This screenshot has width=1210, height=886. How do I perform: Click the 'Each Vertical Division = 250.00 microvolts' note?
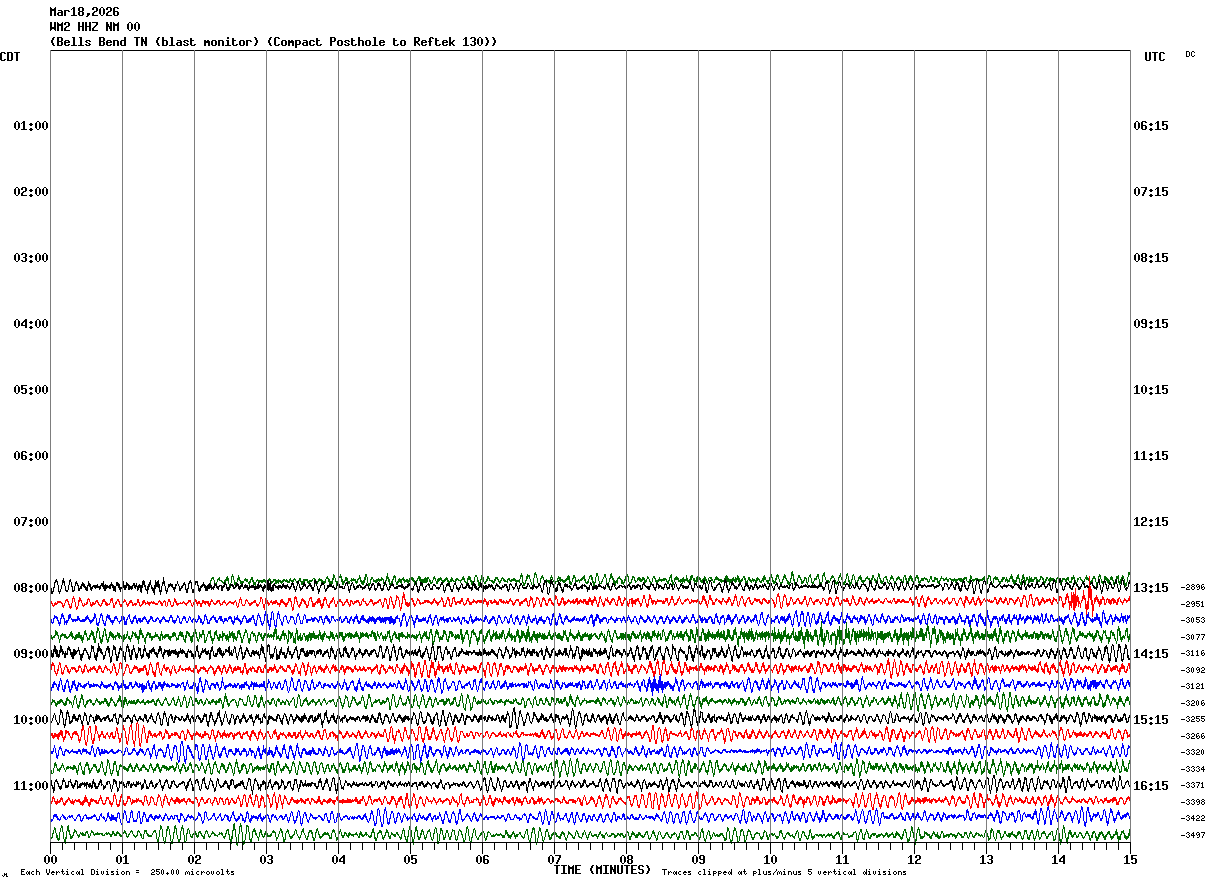tap(127, 873)
